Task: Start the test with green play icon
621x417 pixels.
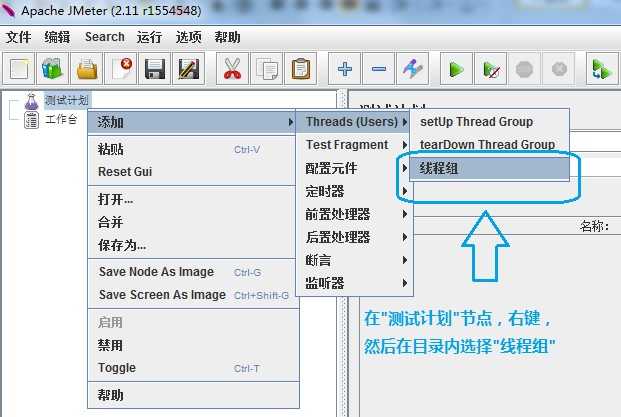Action: pos(457,69)
